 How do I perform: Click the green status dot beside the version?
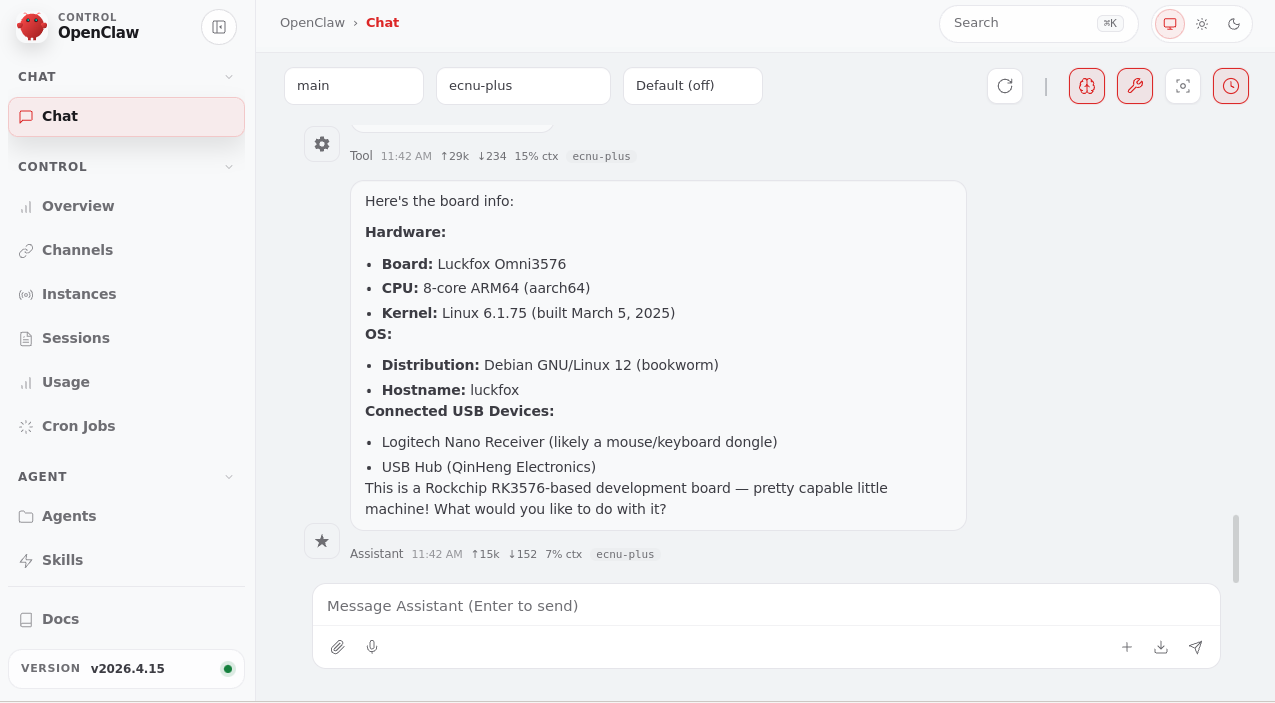[228, 669]
